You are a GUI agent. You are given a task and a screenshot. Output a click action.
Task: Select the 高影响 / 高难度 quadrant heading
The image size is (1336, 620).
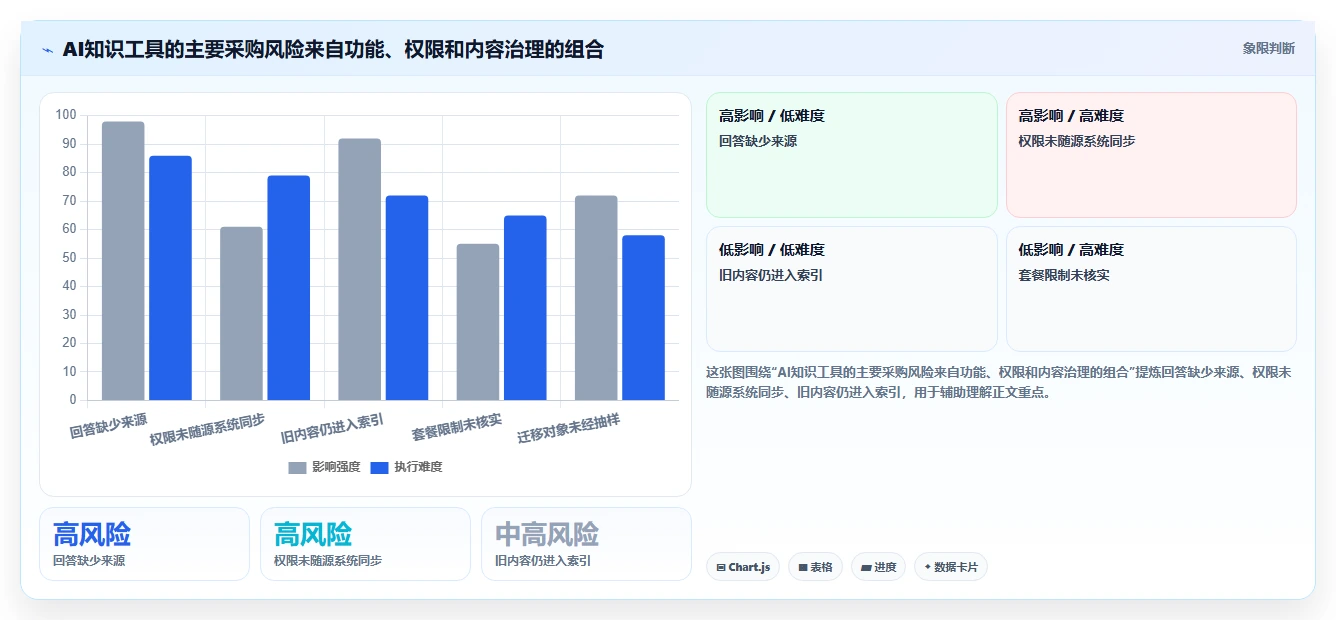pos(1071,116)
